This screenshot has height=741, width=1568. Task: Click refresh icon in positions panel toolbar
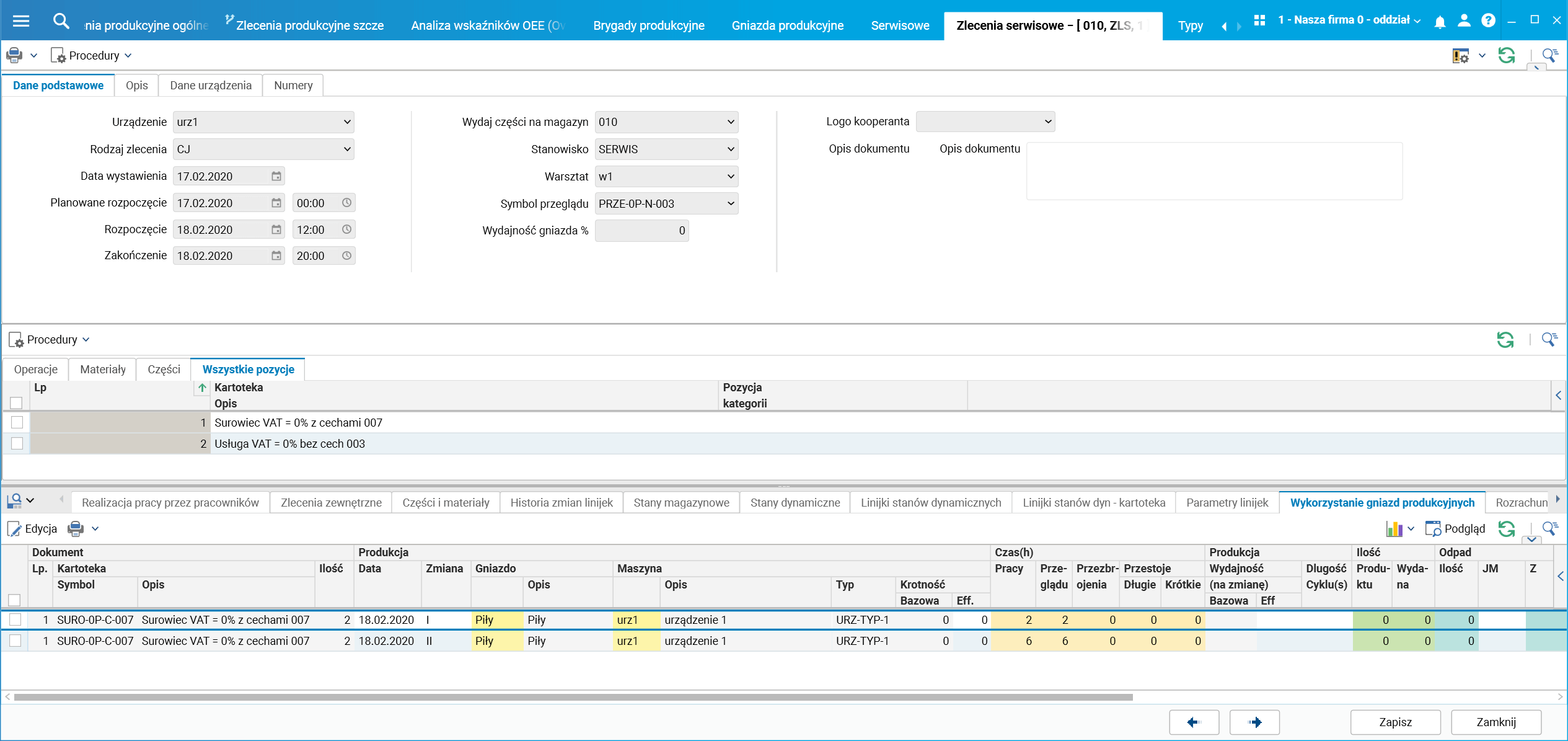[x=1505, y=339]
